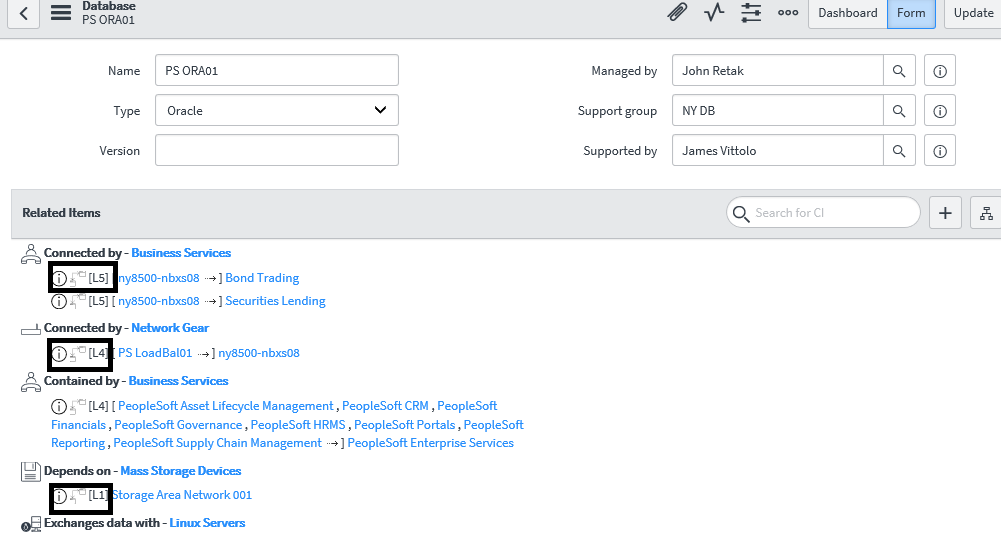The height and width of the screenshot is (534, 1001).
Task: Open more options ellipsis menu
Action: (x=788, y=12)
